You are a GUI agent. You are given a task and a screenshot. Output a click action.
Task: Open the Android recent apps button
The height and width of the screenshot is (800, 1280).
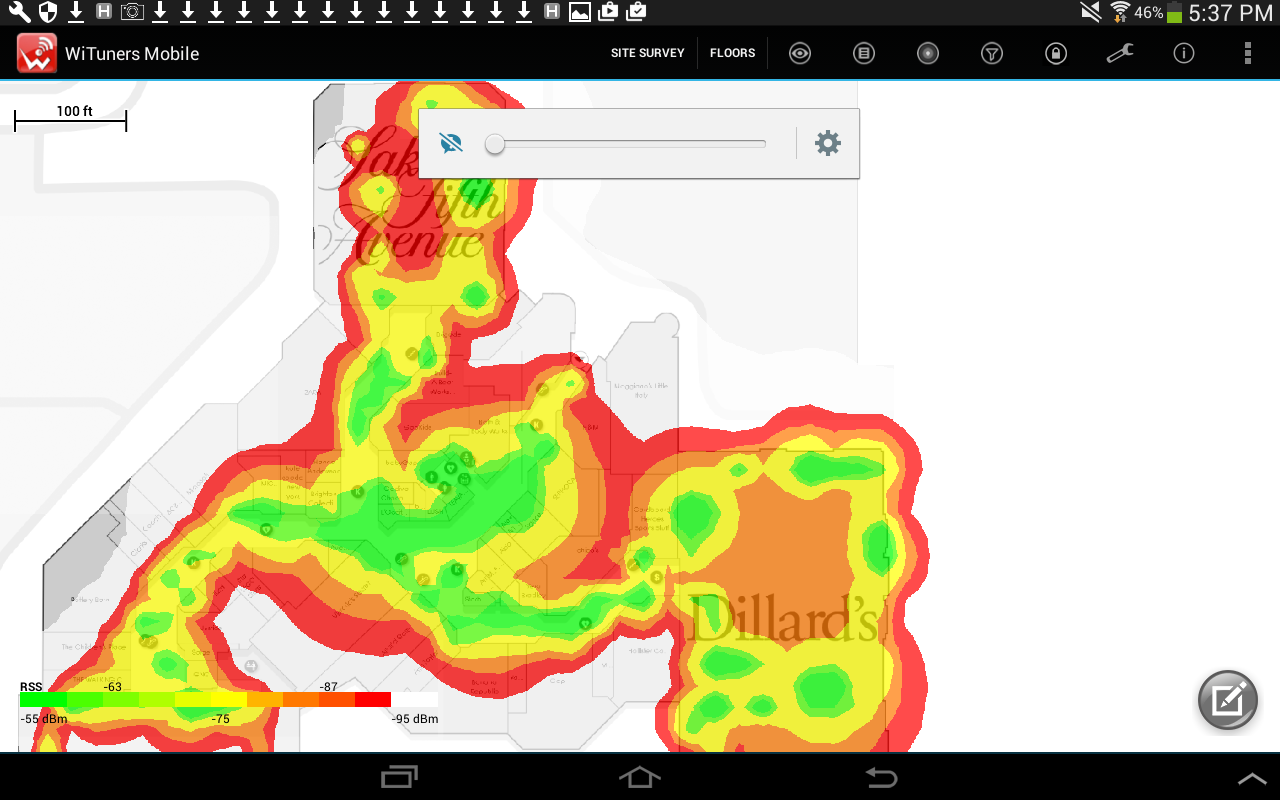(400, 777)
